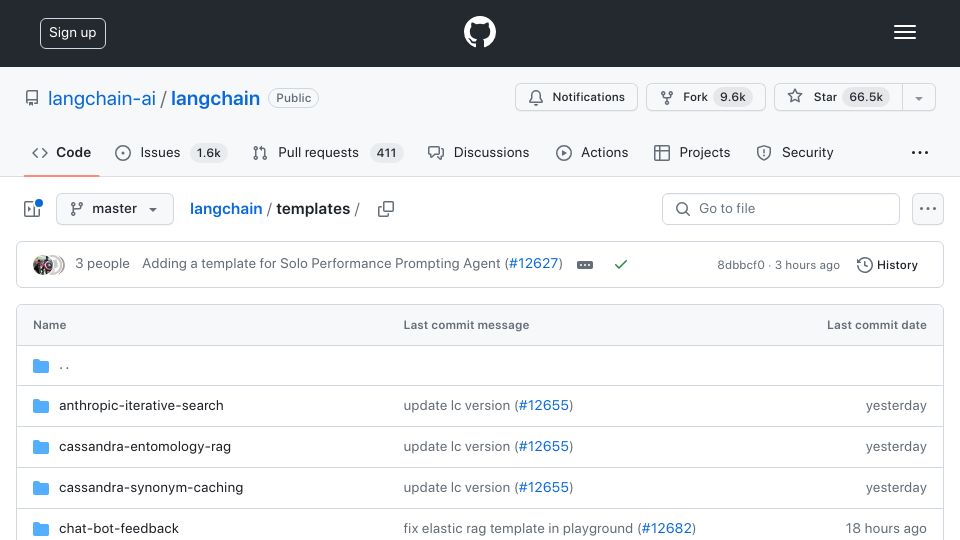This screenshot has width=960, height=540.
Task: Open the Projects tab
Action: click(x=692, y=152)
